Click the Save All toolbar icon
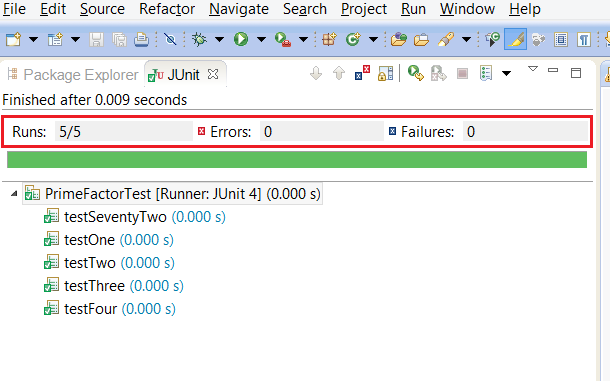 coord(119,39)
